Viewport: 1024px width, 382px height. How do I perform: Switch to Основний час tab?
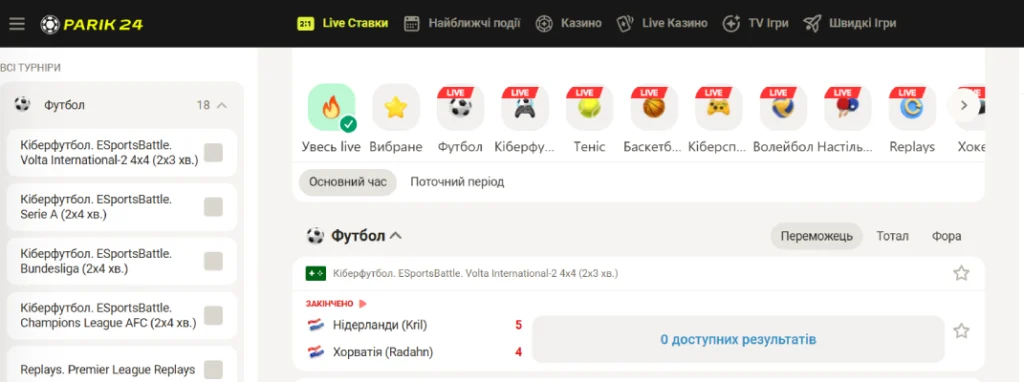coord(348,182)
